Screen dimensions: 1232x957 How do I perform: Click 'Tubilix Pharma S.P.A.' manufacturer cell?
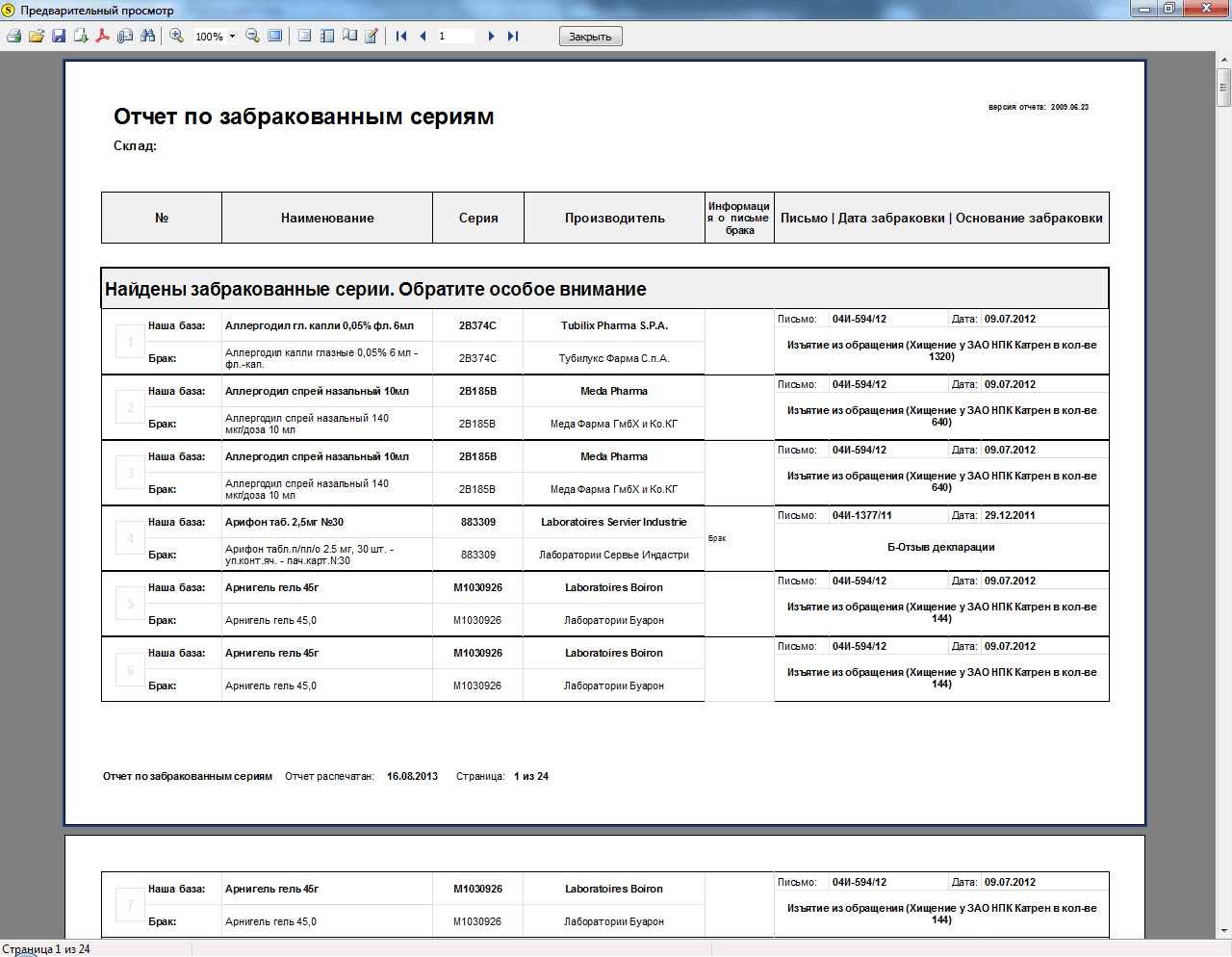point(614,325)
